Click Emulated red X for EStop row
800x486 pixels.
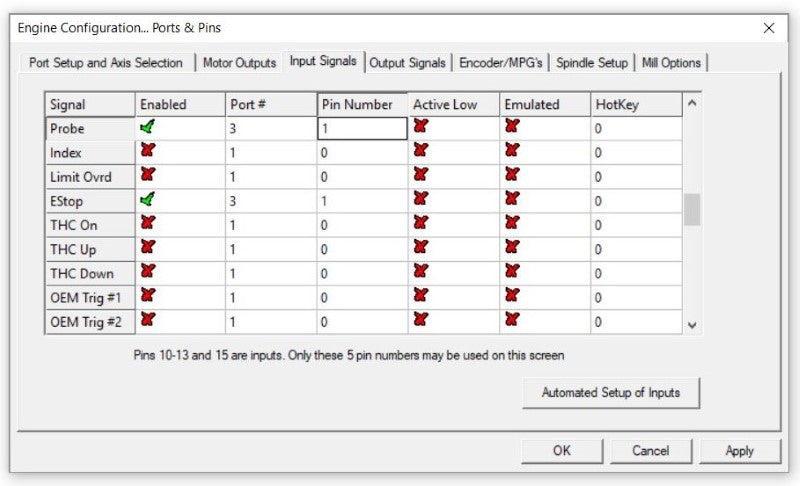pyautogui.click(x=512, y=199)
